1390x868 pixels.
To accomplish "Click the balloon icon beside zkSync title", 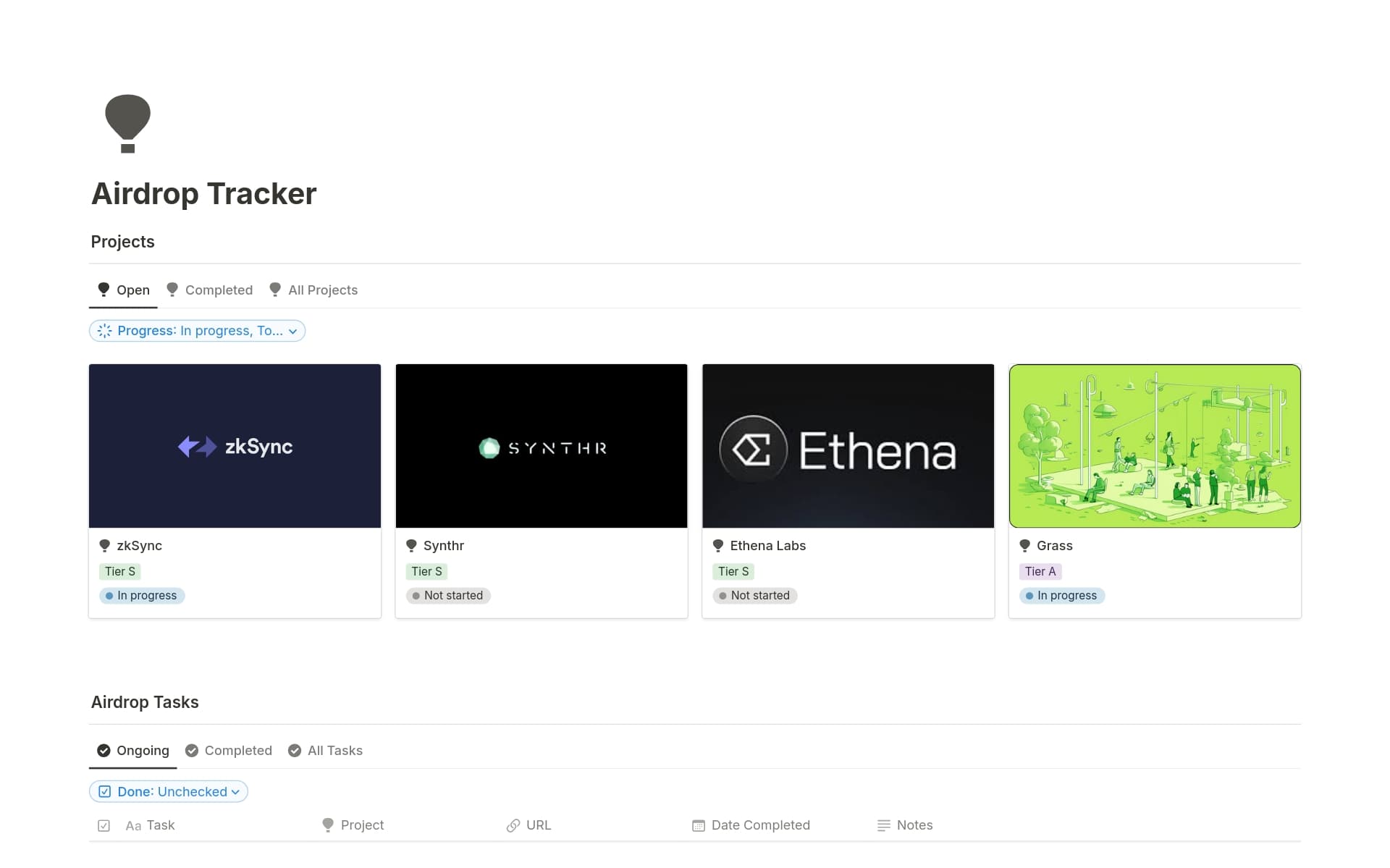I will [105, 546].
